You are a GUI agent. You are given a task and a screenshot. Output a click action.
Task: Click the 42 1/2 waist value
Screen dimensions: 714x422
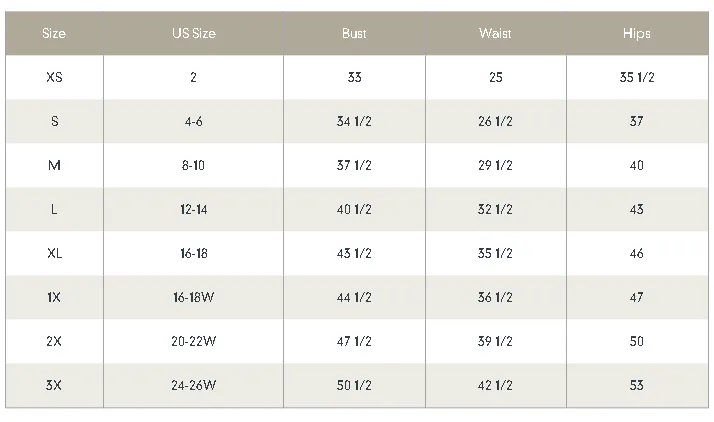coord(495,386)
